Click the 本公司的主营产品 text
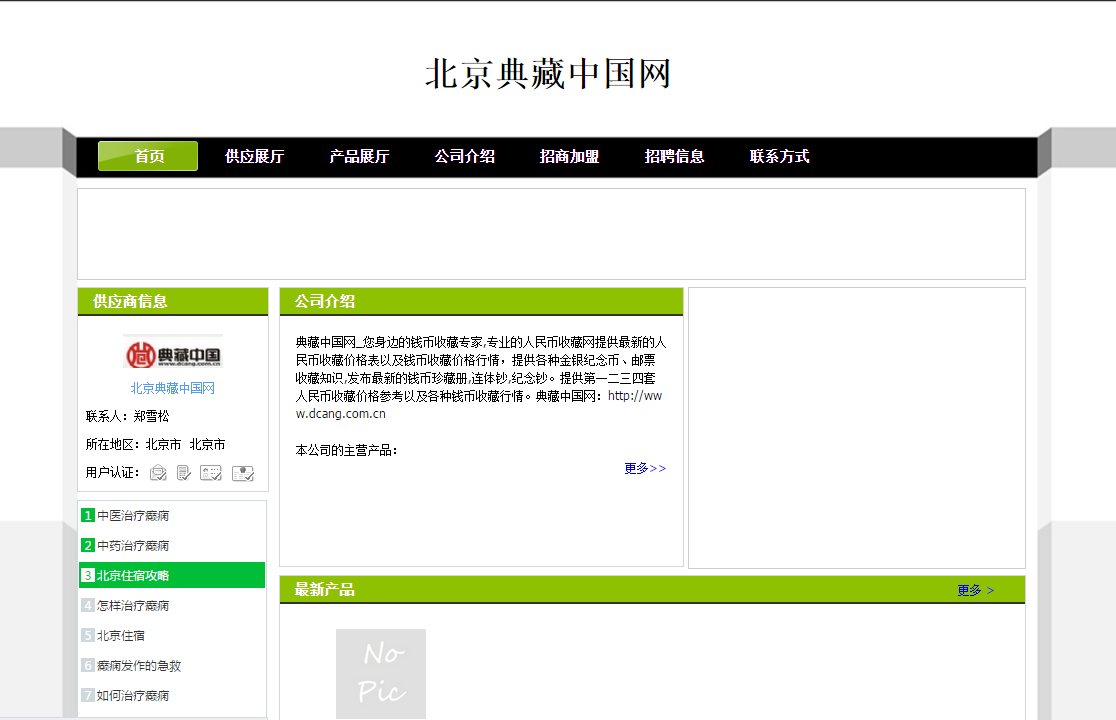 point(346,450)
